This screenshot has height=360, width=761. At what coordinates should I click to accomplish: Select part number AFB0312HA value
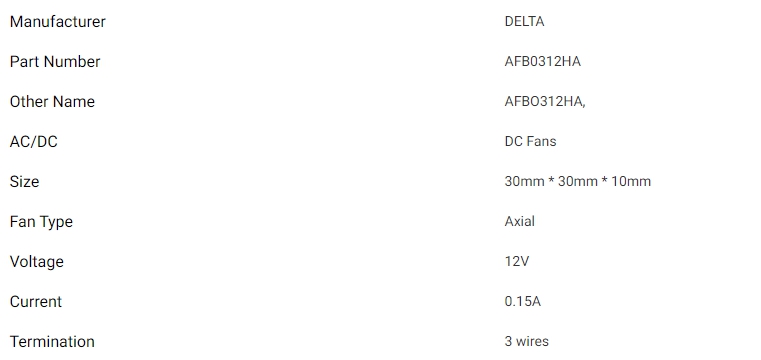coord(543,62)
